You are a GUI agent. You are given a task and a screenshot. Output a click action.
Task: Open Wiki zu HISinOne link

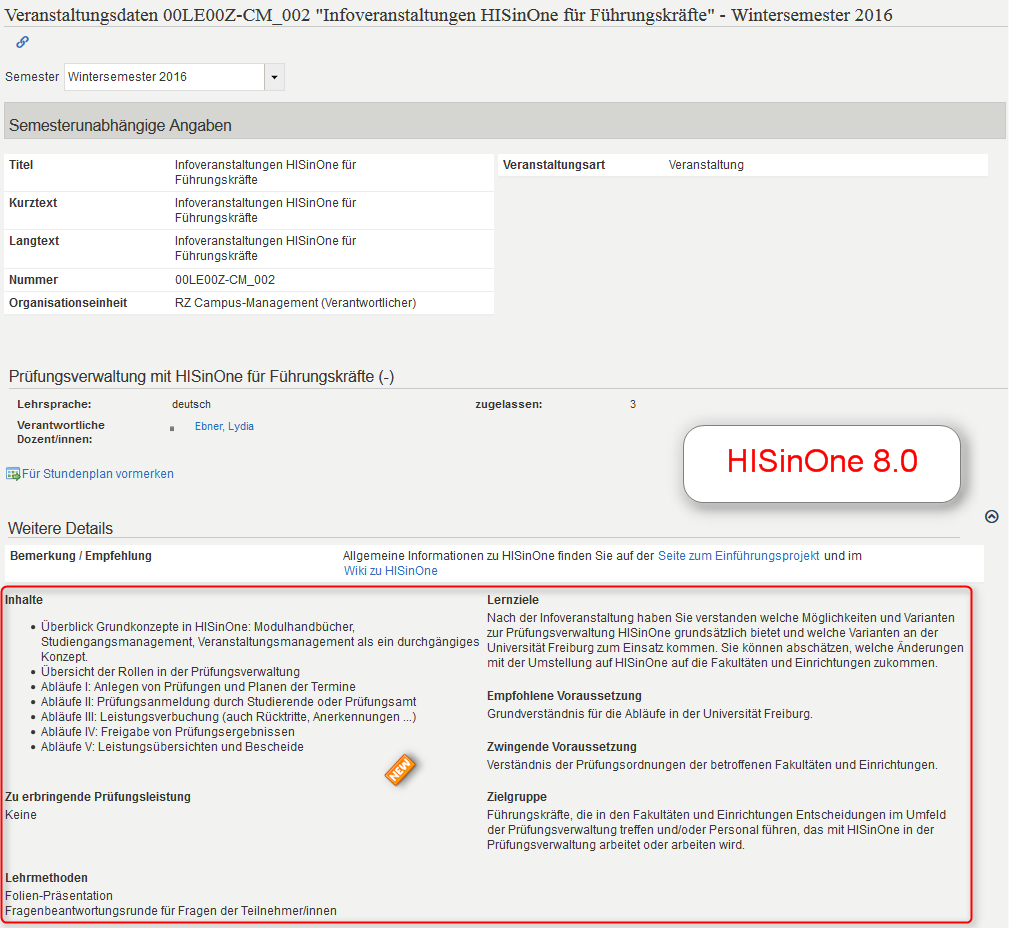[x=391, y=571]
